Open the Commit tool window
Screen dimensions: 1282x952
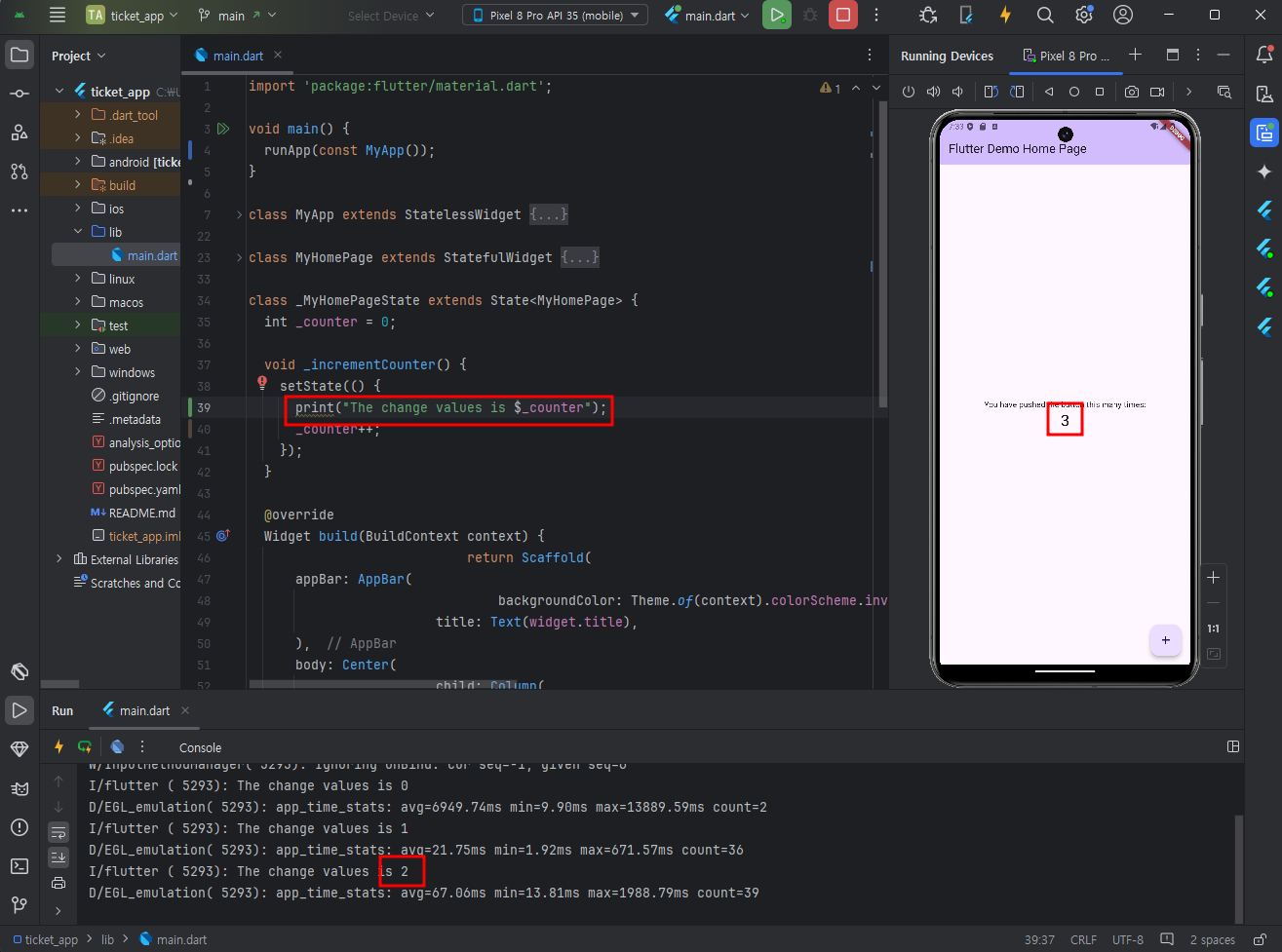(x=19, y=94)
